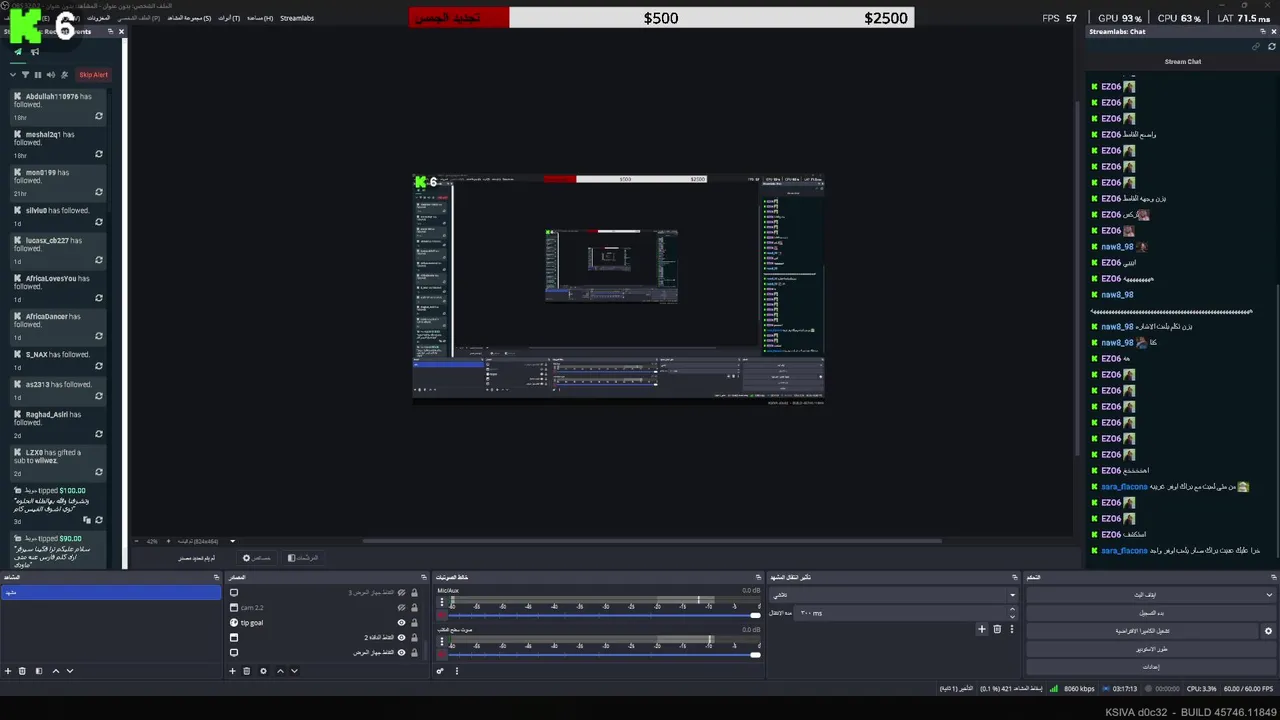Unlock the window capture 2 source
The height and width of the screenshot is (720, 1280).
414,637
